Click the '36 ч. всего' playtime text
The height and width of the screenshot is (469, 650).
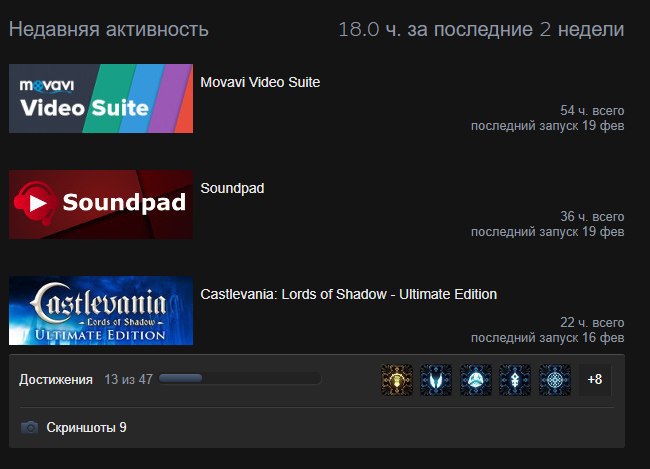coord(592,216)
